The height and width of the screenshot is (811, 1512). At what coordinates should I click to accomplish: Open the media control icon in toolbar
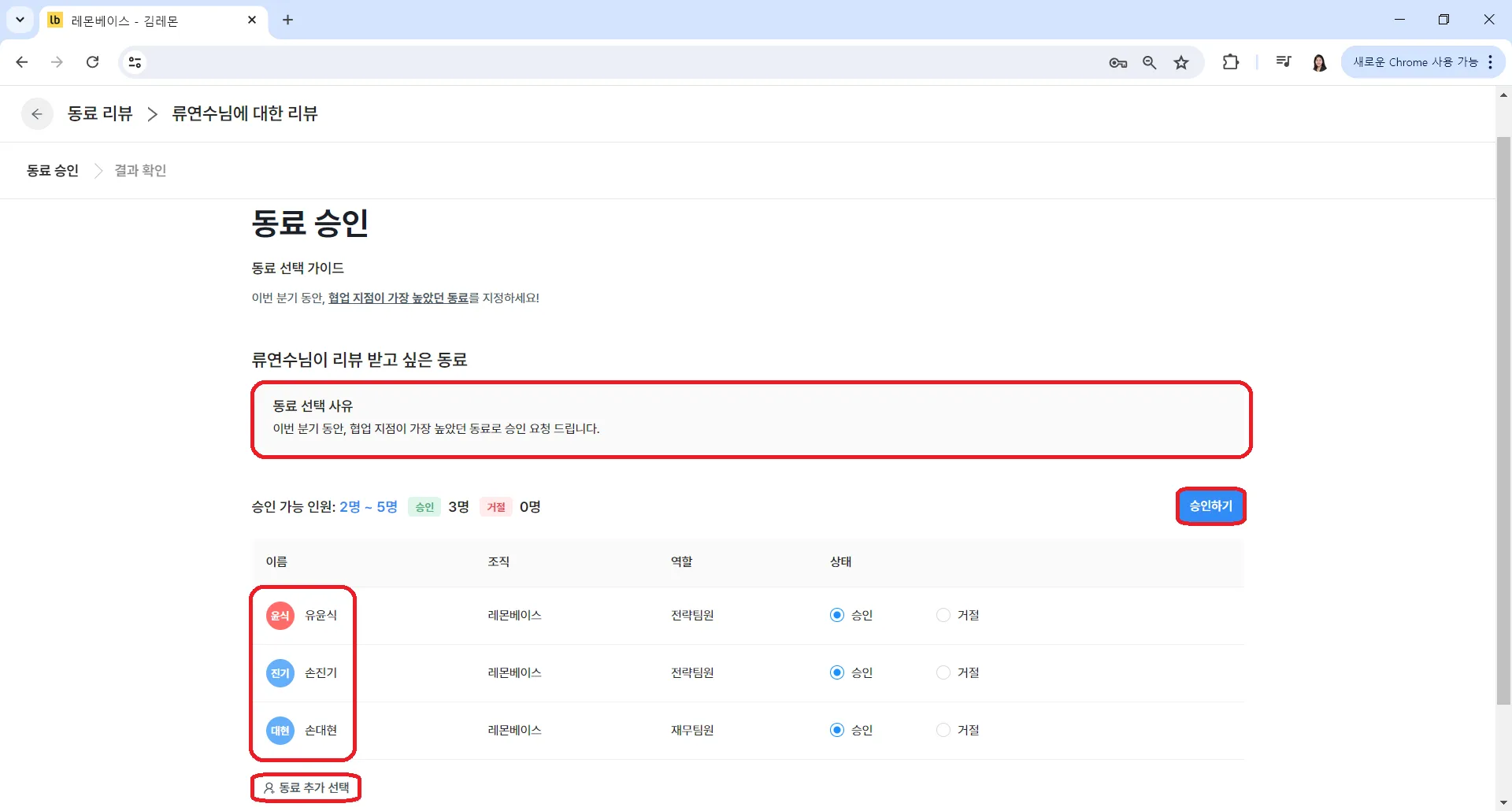[1284, 62]
